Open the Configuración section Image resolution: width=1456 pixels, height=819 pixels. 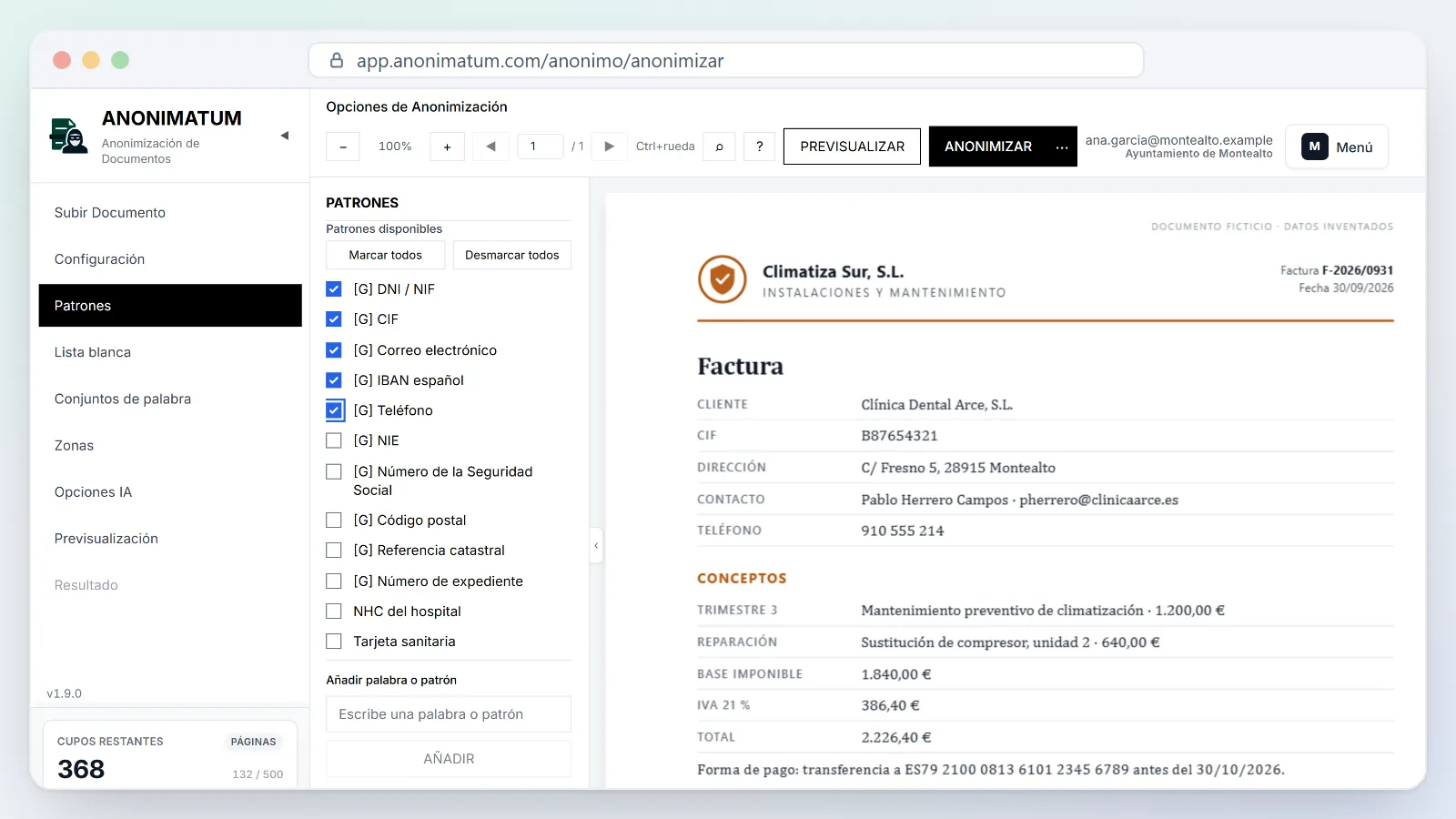(x=170, y=259)
